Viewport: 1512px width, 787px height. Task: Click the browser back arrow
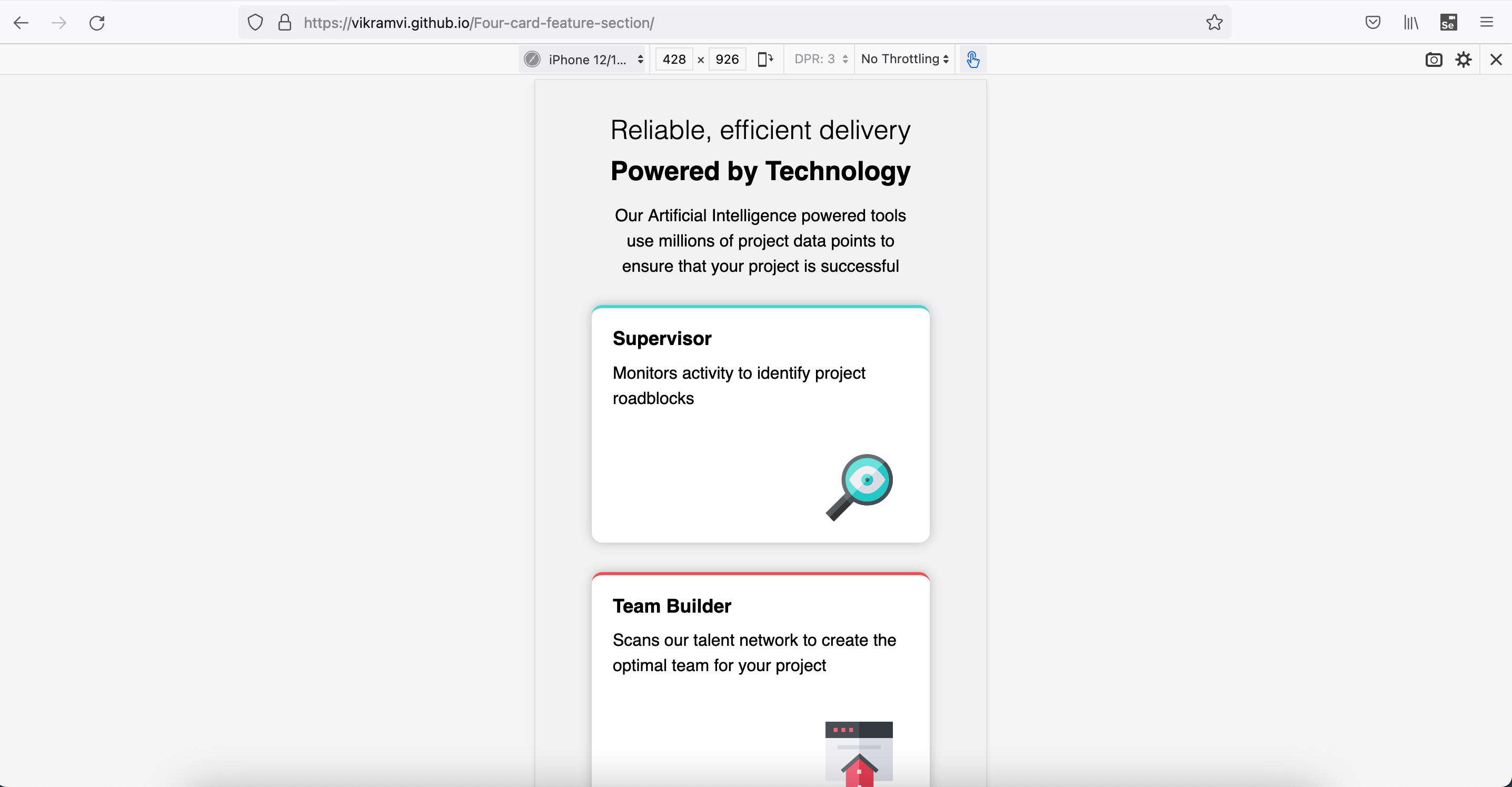pos(21,23)
